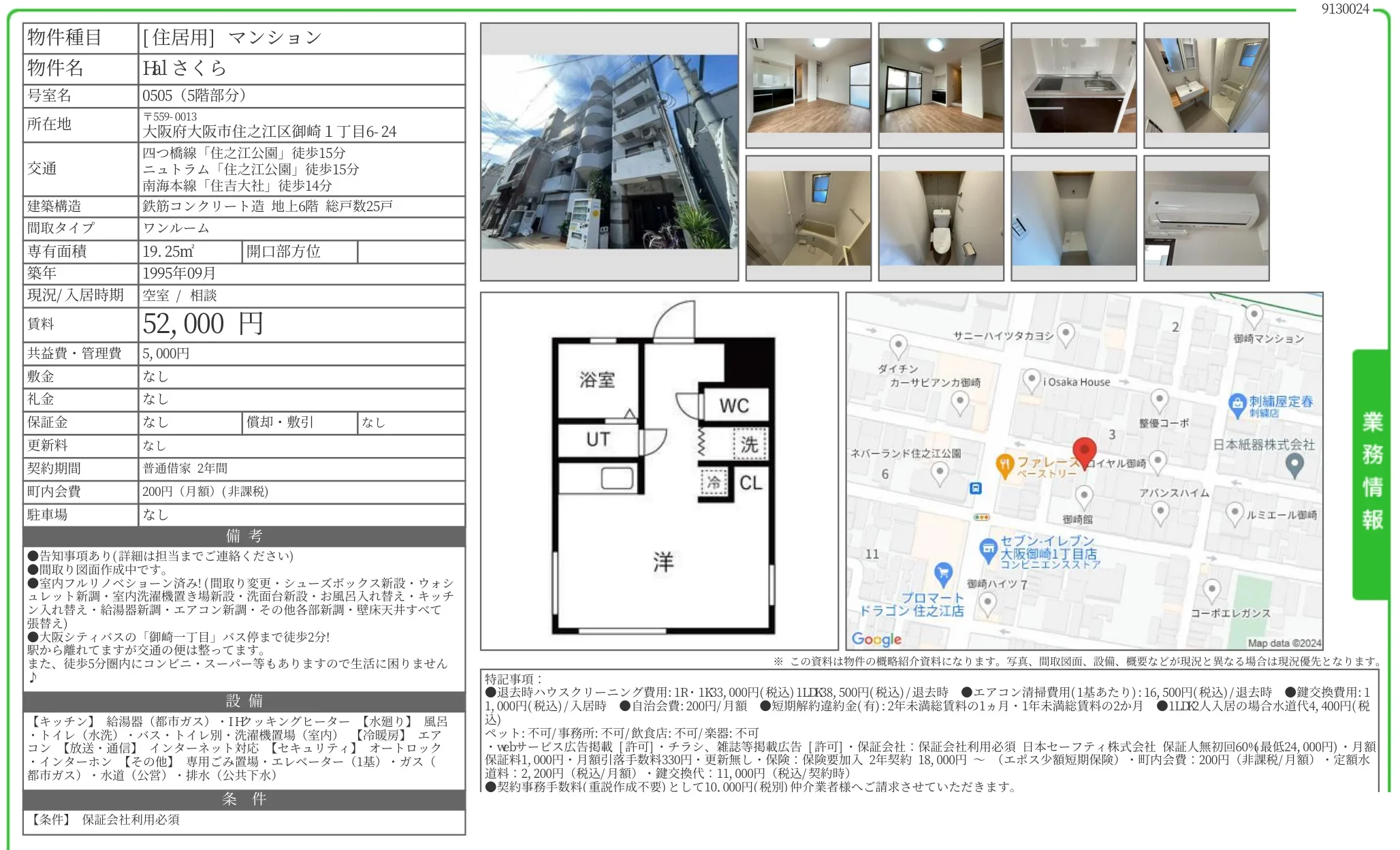Image resolution: width=1400 pixels, height=850 pixels.
Task: Open the toilet room photo
Action: [940, 218]
